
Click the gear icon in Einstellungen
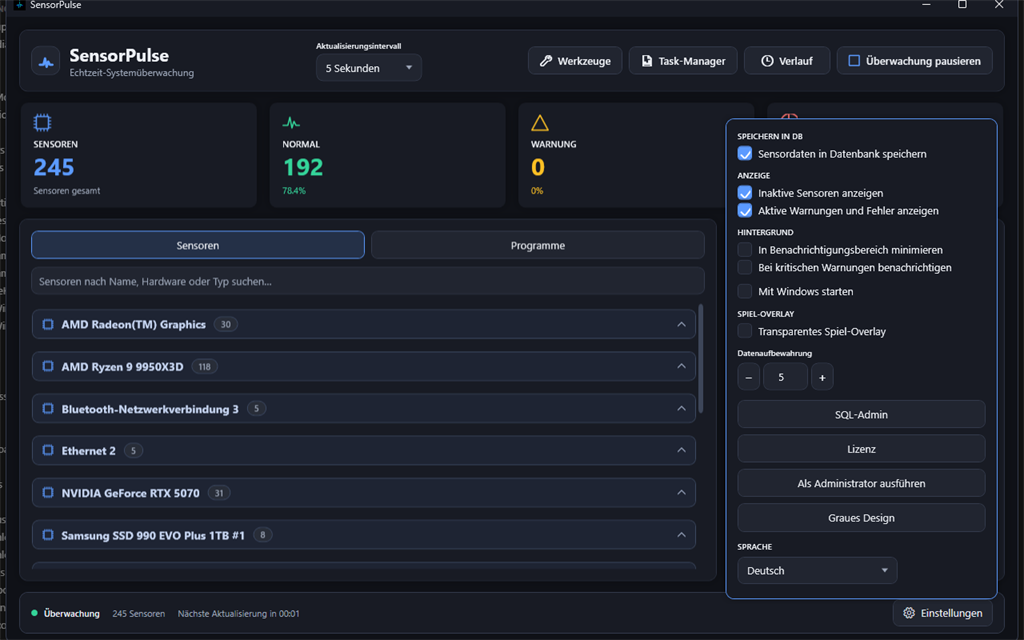(909, 613)
